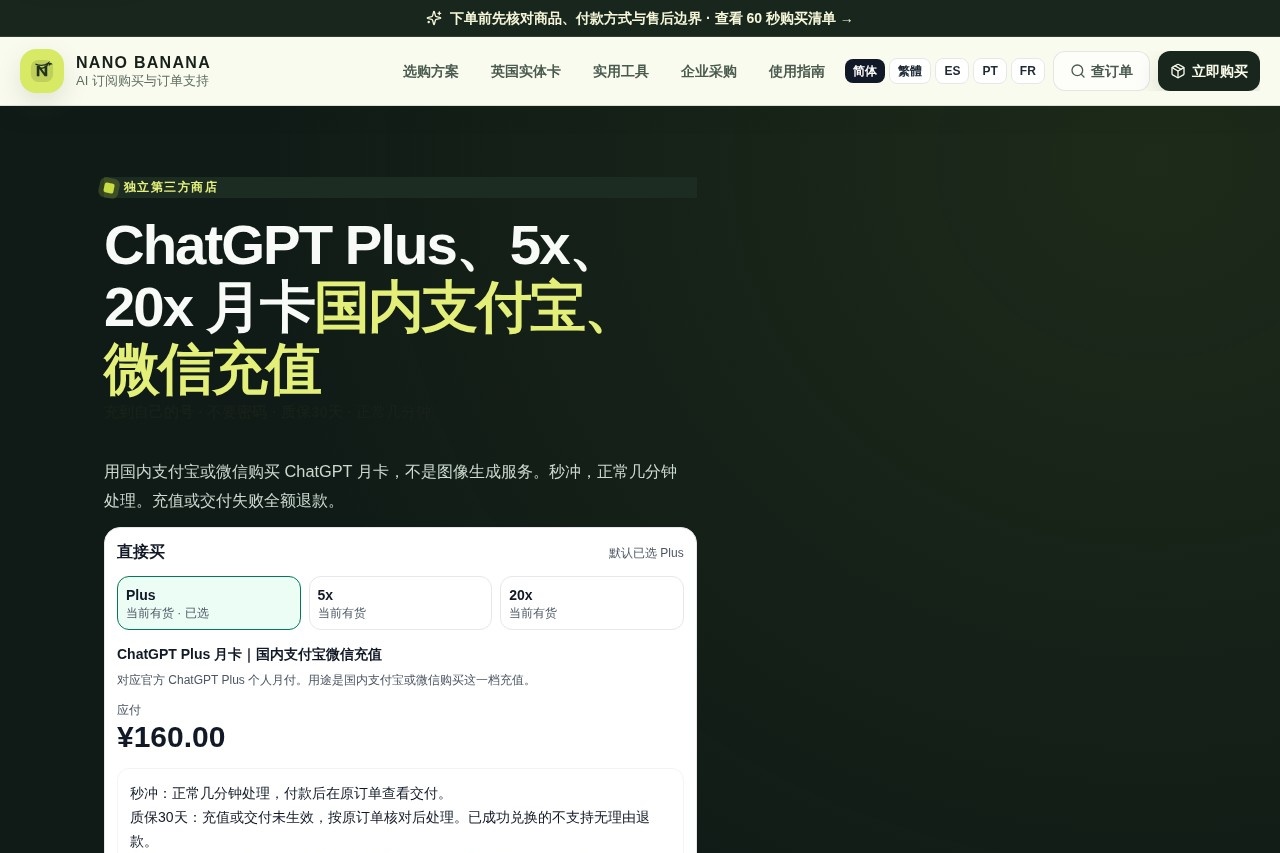Image resolution: width=1280 pixels, height=853 pixels.
Task: Click the 直接买 heading
Action: coord(141,552)
